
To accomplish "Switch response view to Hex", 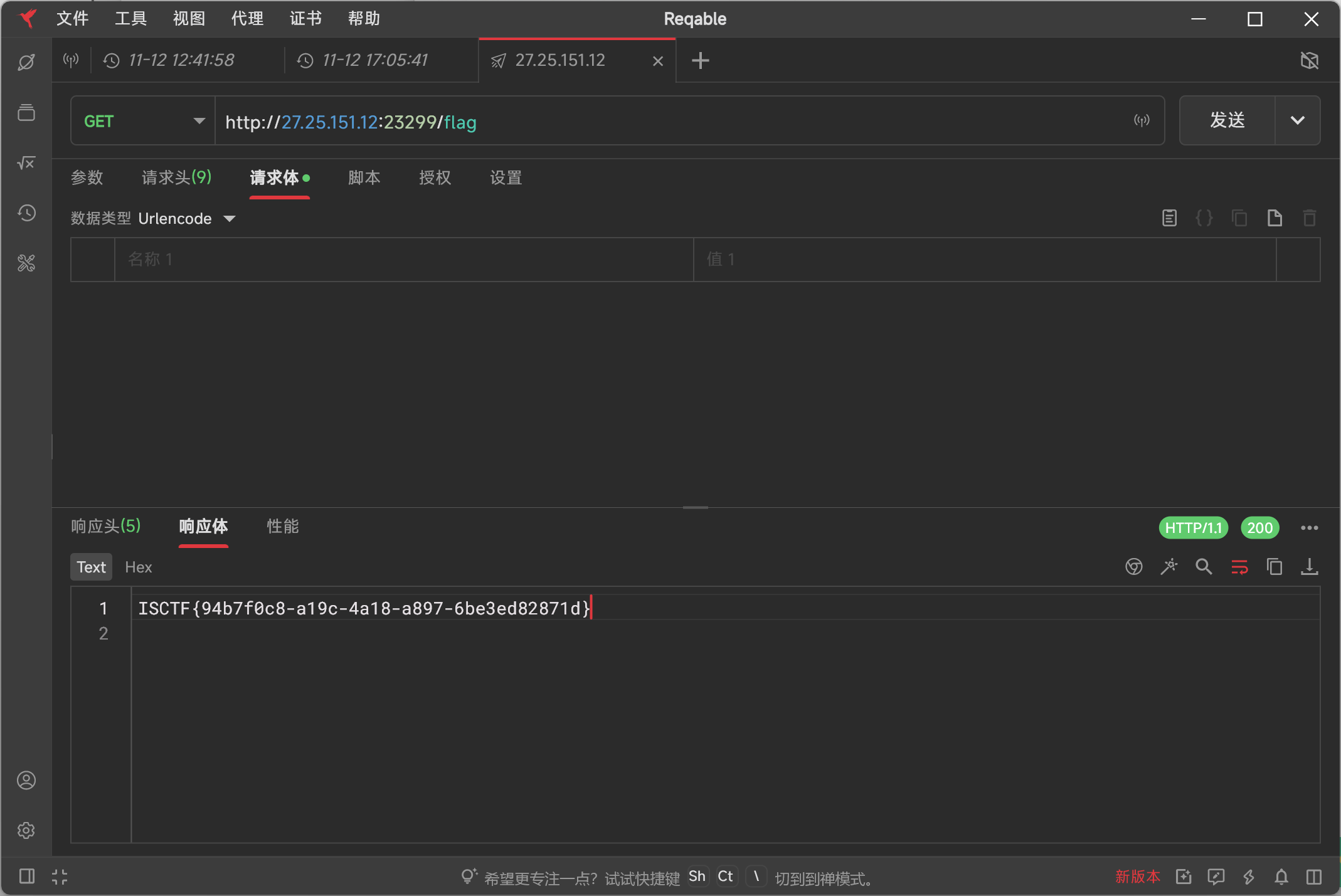I will pyautogui.click(x=138, y=567).
